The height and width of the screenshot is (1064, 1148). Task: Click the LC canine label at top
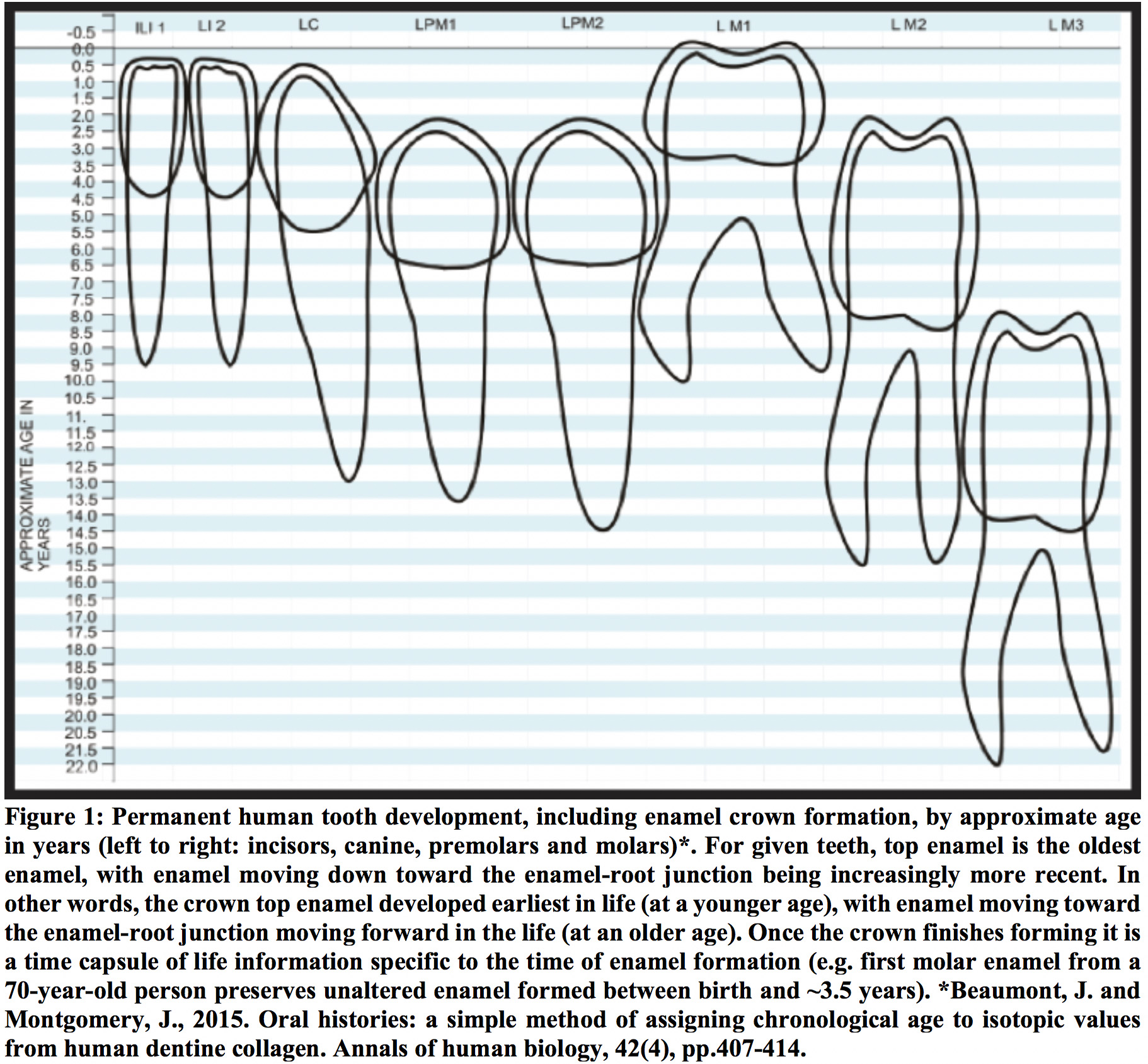[x=308, y=25]
